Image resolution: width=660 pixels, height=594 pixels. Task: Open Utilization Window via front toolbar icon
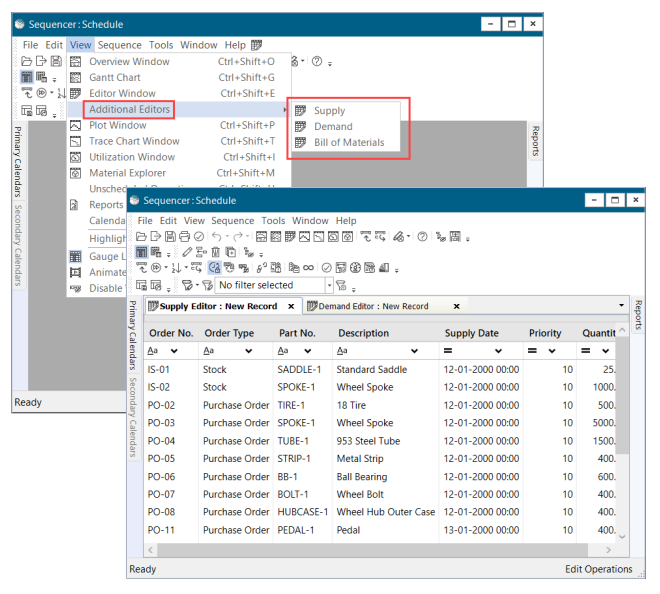[333, 237]
